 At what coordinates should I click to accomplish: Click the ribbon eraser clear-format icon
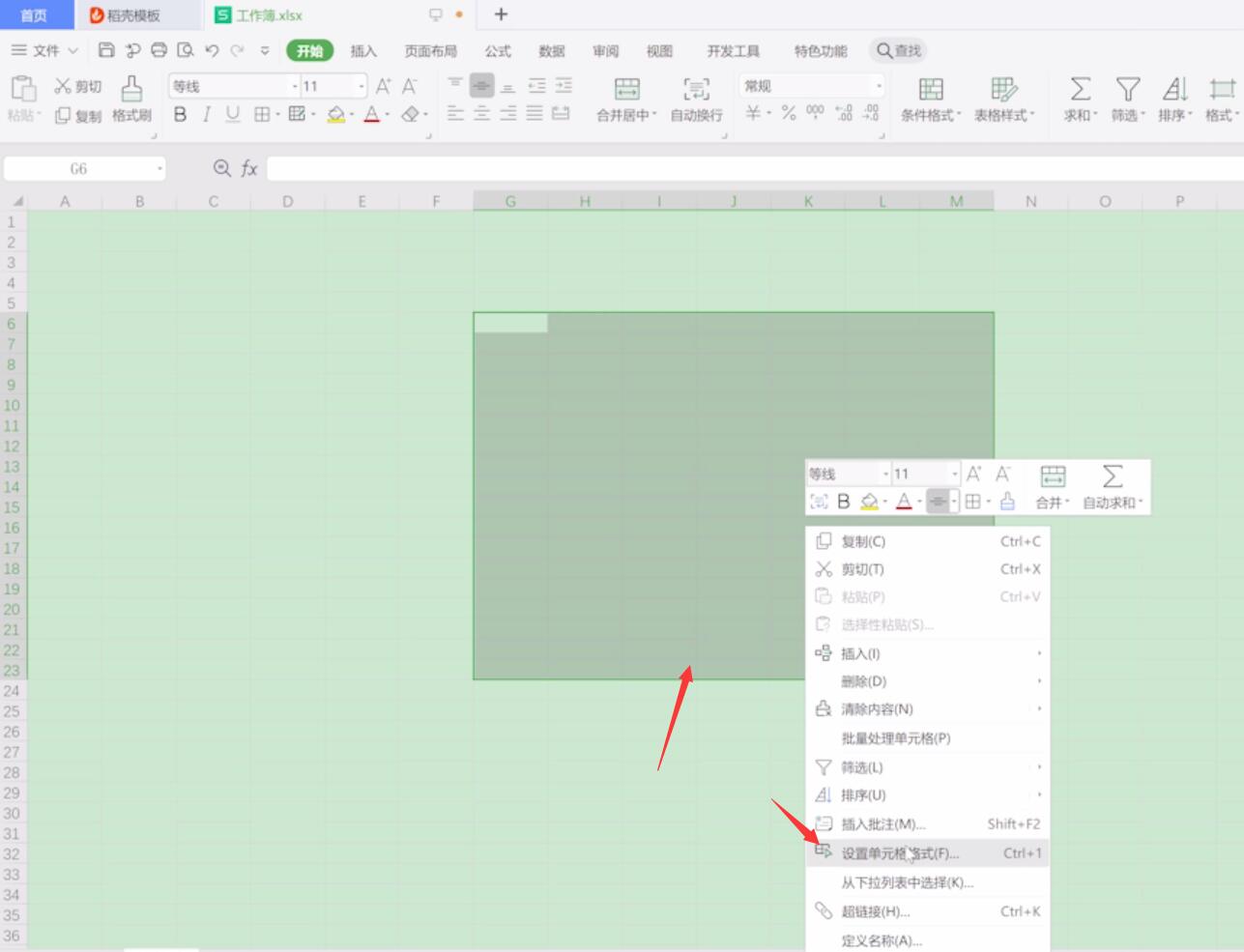click(x=410, y=114)
